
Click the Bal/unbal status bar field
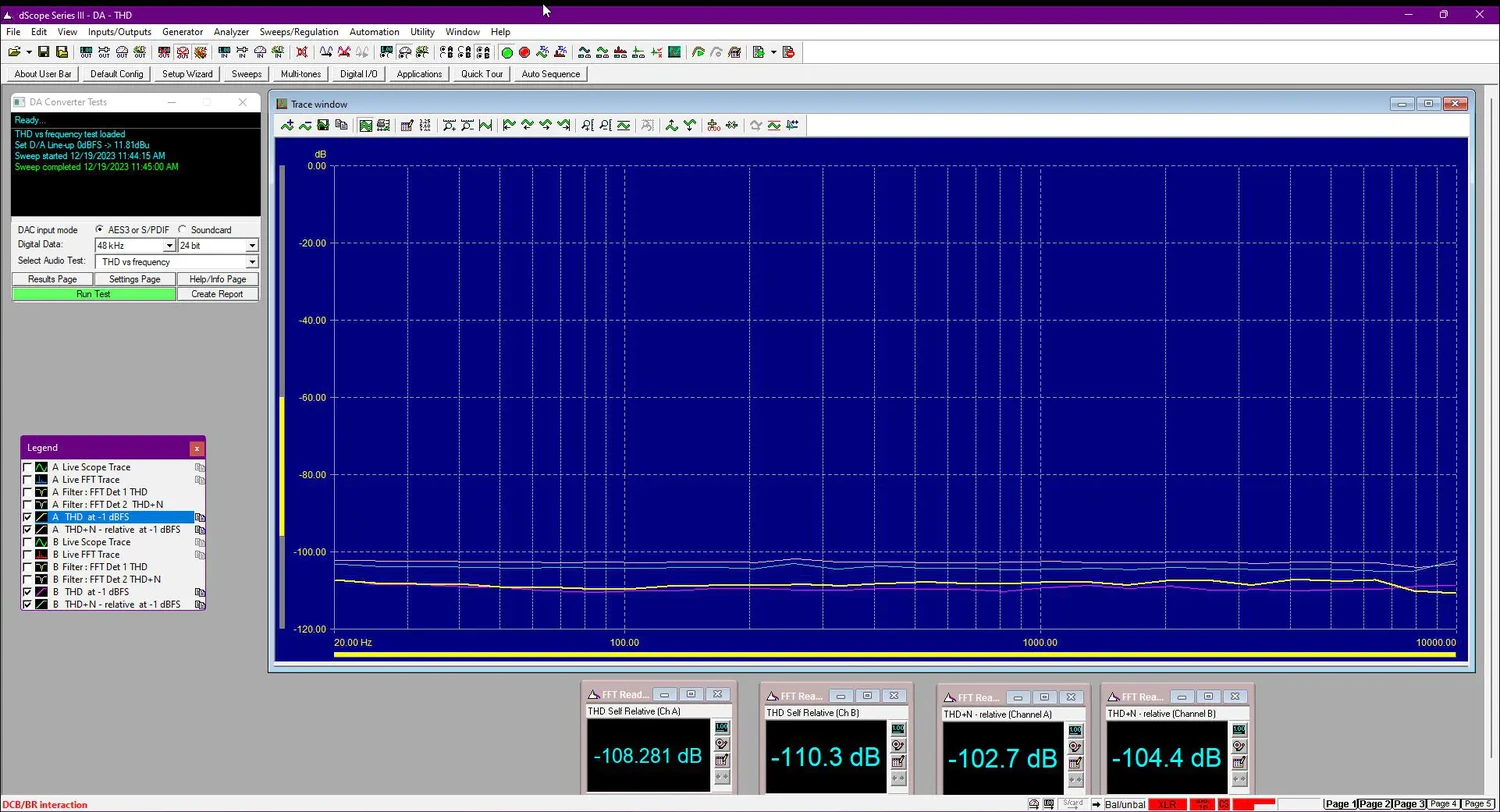pyautogui.click(x=1124, y=805)
